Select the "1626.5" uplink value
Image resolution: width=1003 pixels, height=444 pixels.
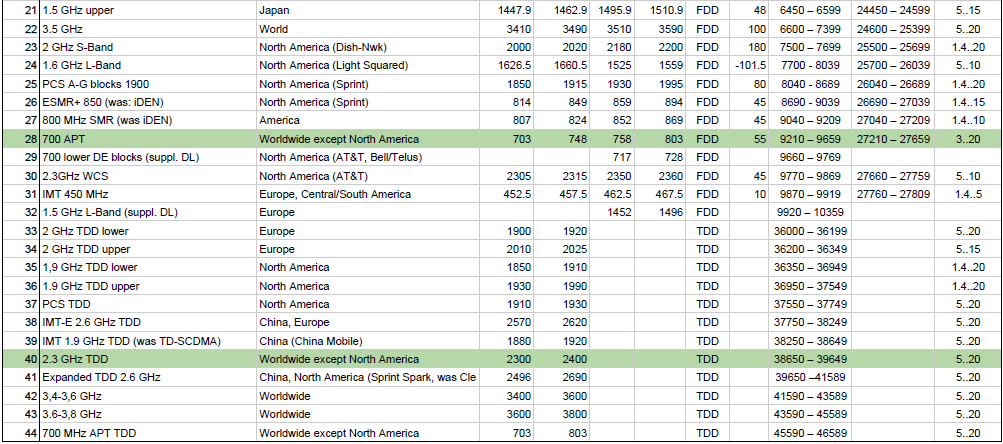click(x=515, y=65)
